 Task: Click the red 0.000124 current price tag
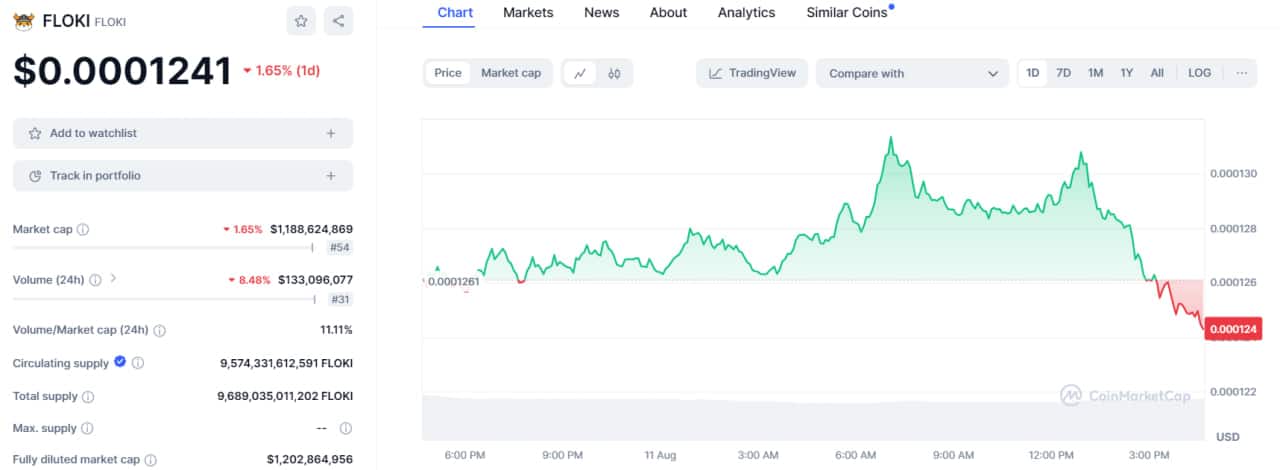click(1233, 329)
